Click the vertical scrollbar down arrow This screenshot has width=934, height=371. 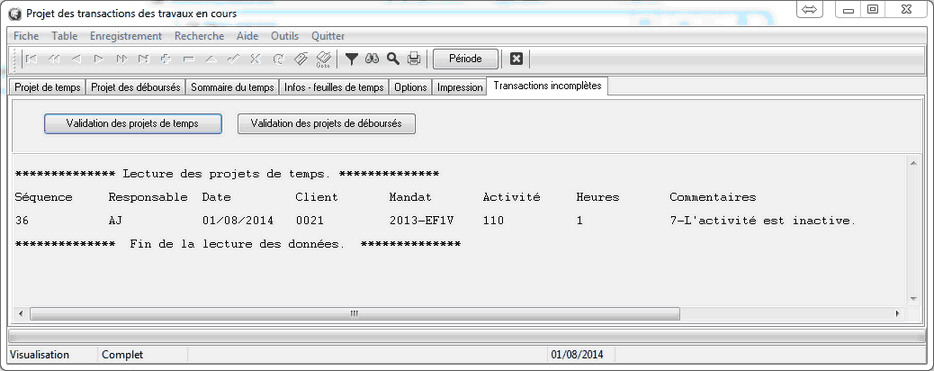(912, 299)
